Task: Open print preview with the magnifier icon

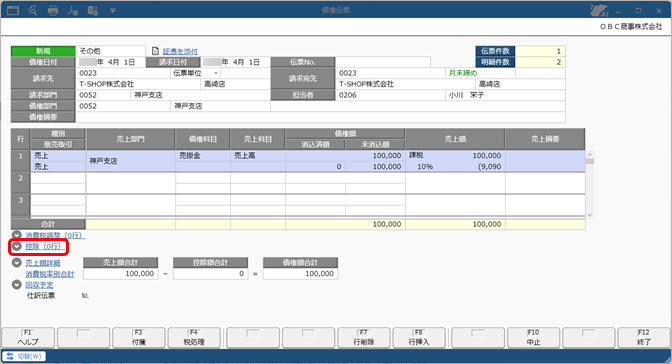Action: coord(33,10)
